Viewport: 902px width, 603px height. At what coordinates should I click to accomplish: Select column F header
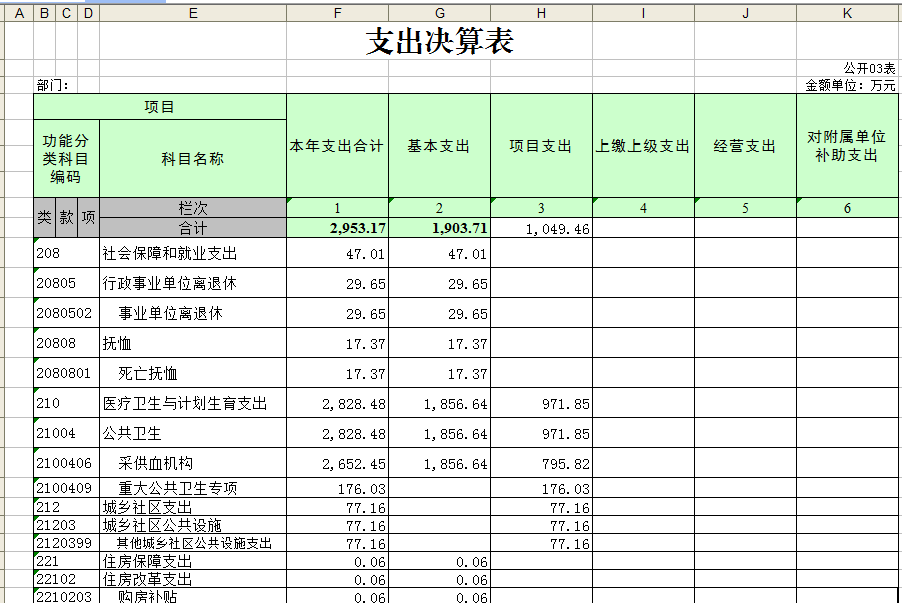[x=337, y=13]
